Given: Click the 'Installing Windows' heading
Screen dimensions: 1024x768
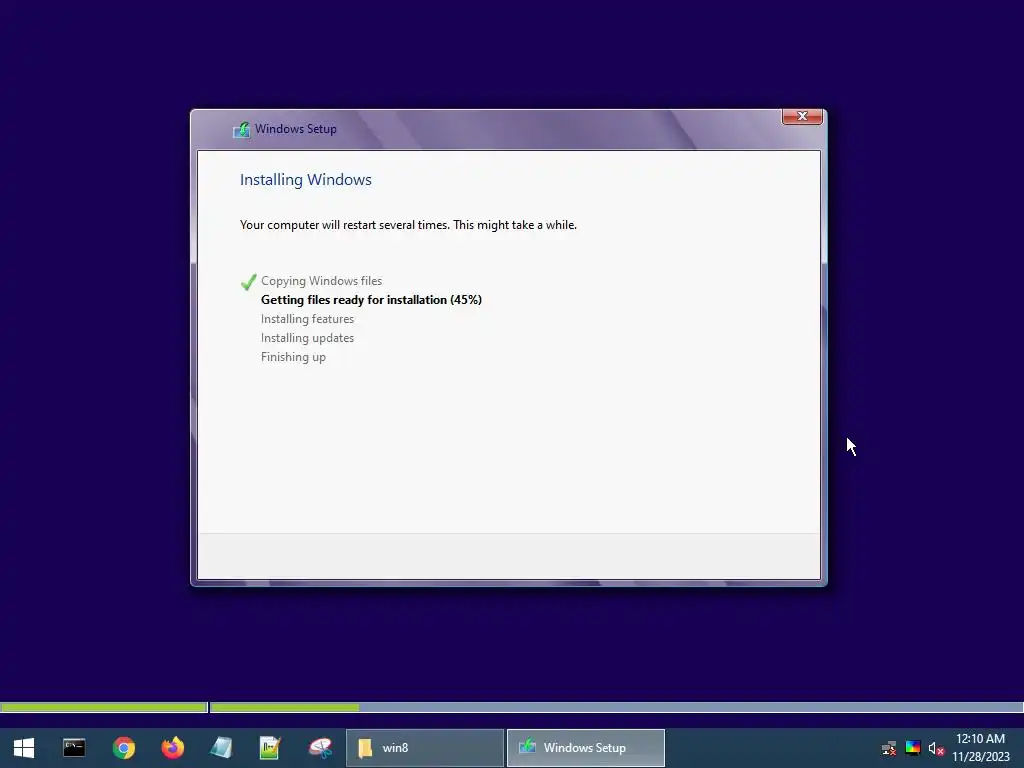Looking at the screenshot, I should 306,180.
